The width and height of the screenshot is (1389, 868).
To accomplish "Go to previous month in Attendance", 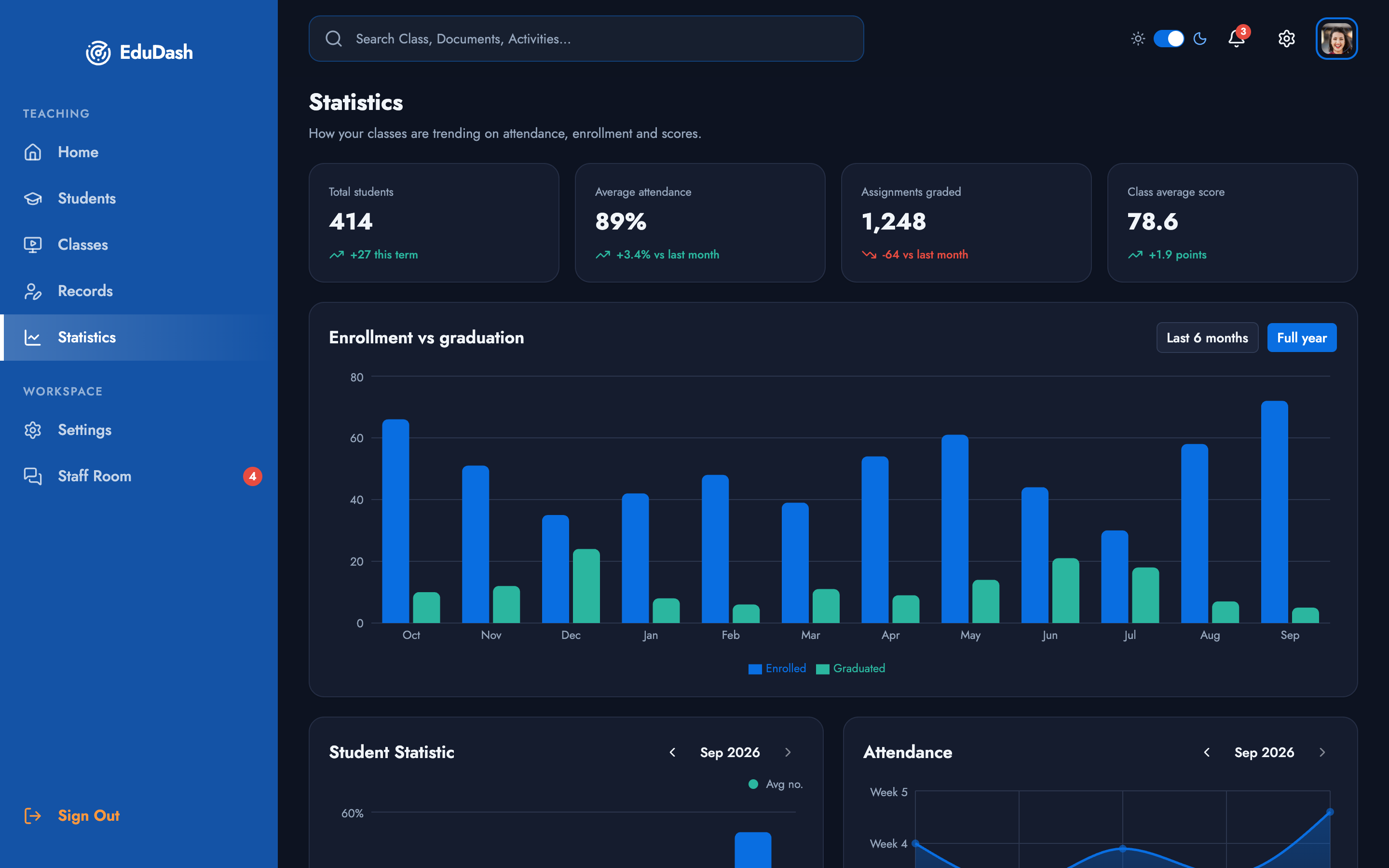I will tap(1207, 752).
